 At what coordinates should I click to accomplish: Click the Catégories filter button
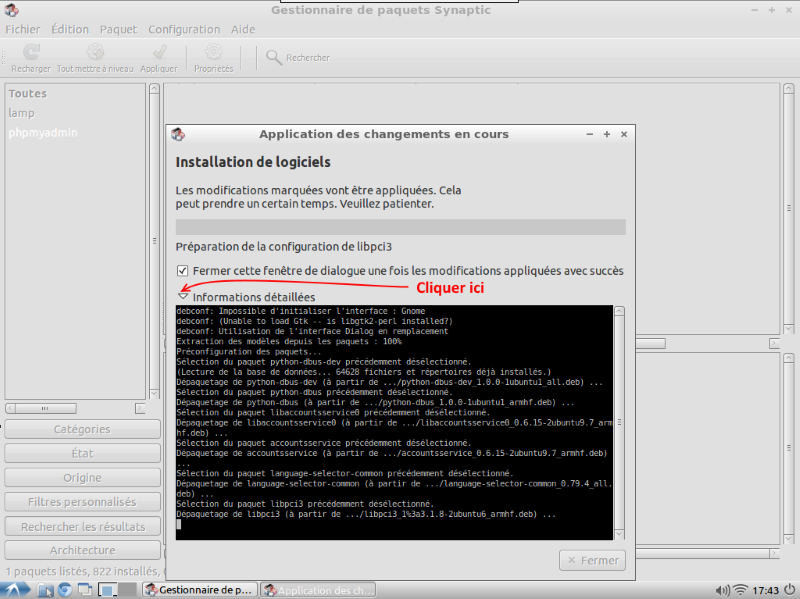(82, 429)
